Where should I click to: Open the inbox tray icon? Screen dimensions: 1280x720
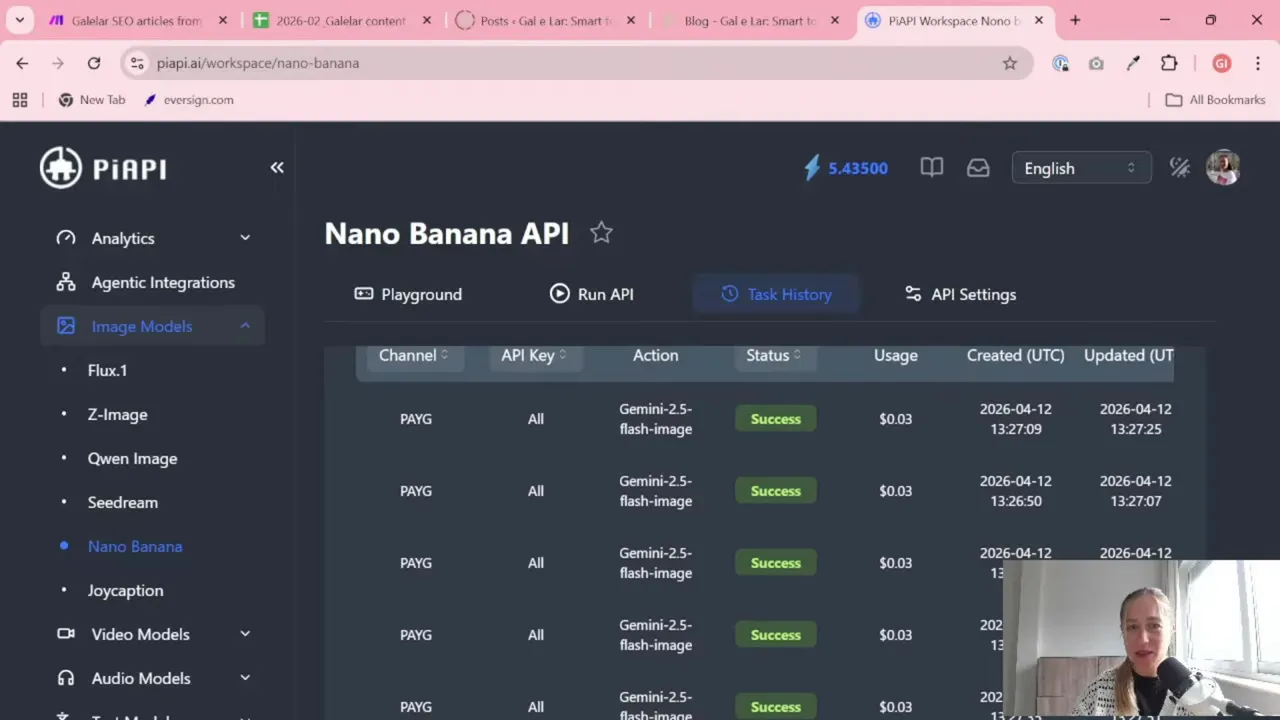[x=978, y=168]
